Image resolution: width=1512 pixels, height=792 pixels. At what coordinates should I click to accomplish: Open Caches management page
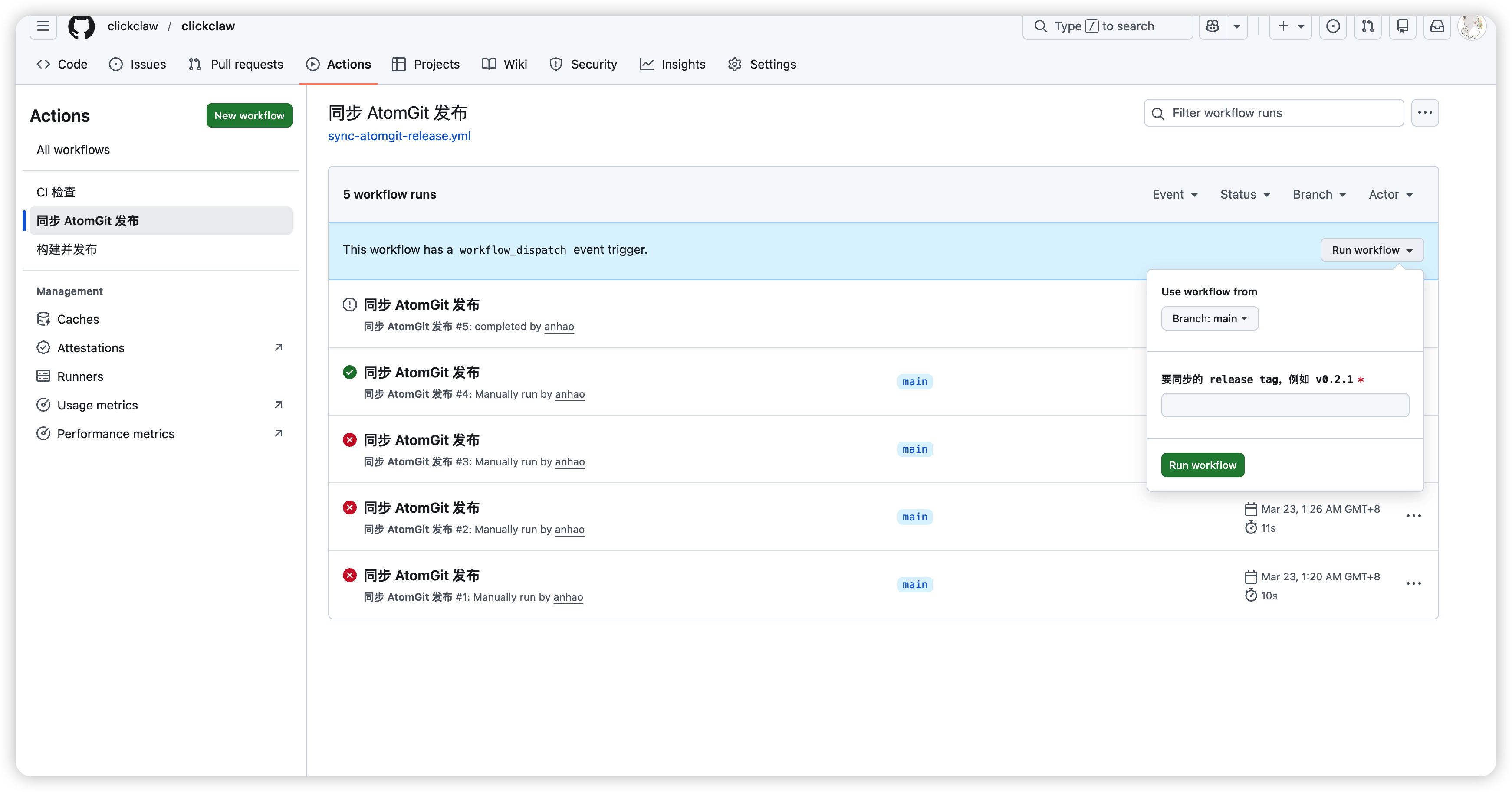click(161, 319)
